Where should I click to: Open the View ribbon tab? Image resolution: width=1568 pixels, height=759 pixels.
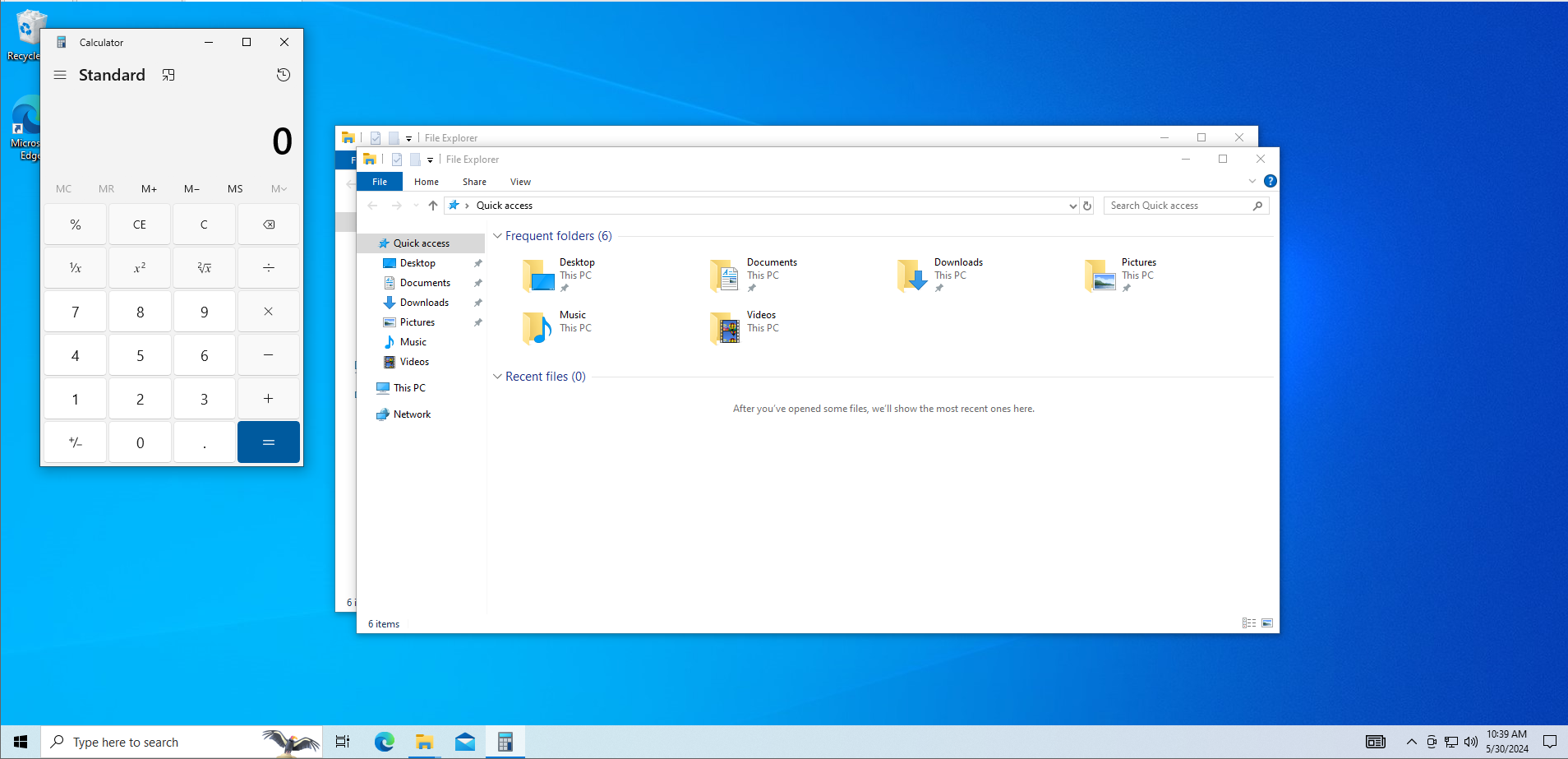click(520, 182)
